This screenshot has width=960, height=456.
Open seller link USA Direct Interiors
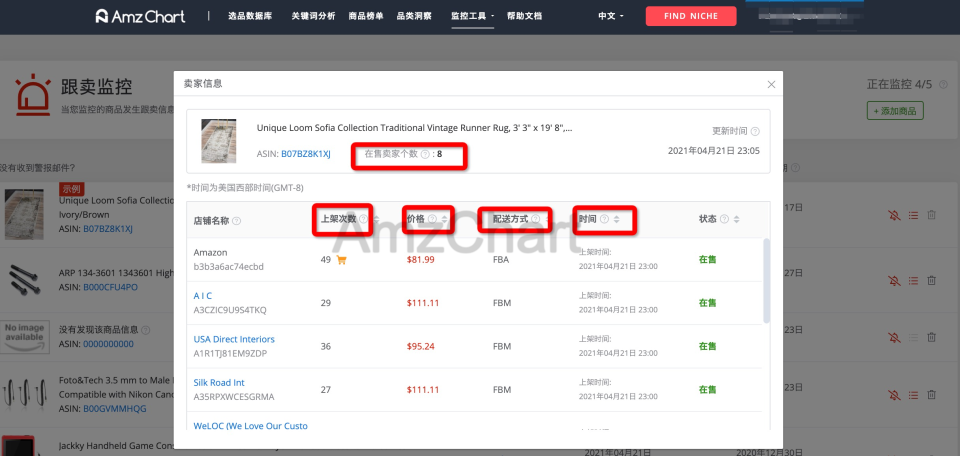[x=234, y=339]
